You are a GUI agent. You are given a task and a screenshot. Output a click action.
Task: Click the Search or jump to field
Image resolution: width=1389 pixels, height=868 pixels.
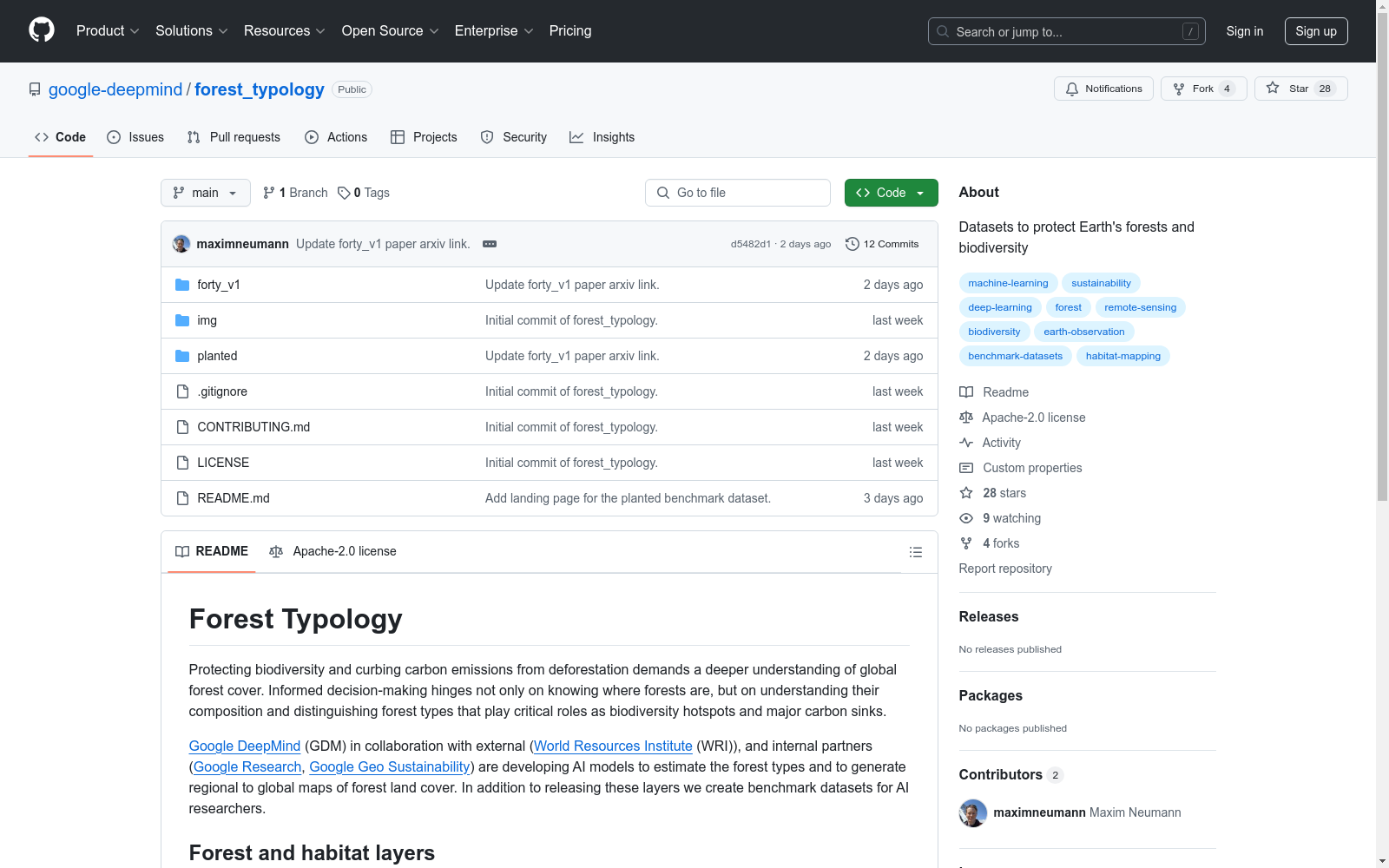pos(1067,31)
